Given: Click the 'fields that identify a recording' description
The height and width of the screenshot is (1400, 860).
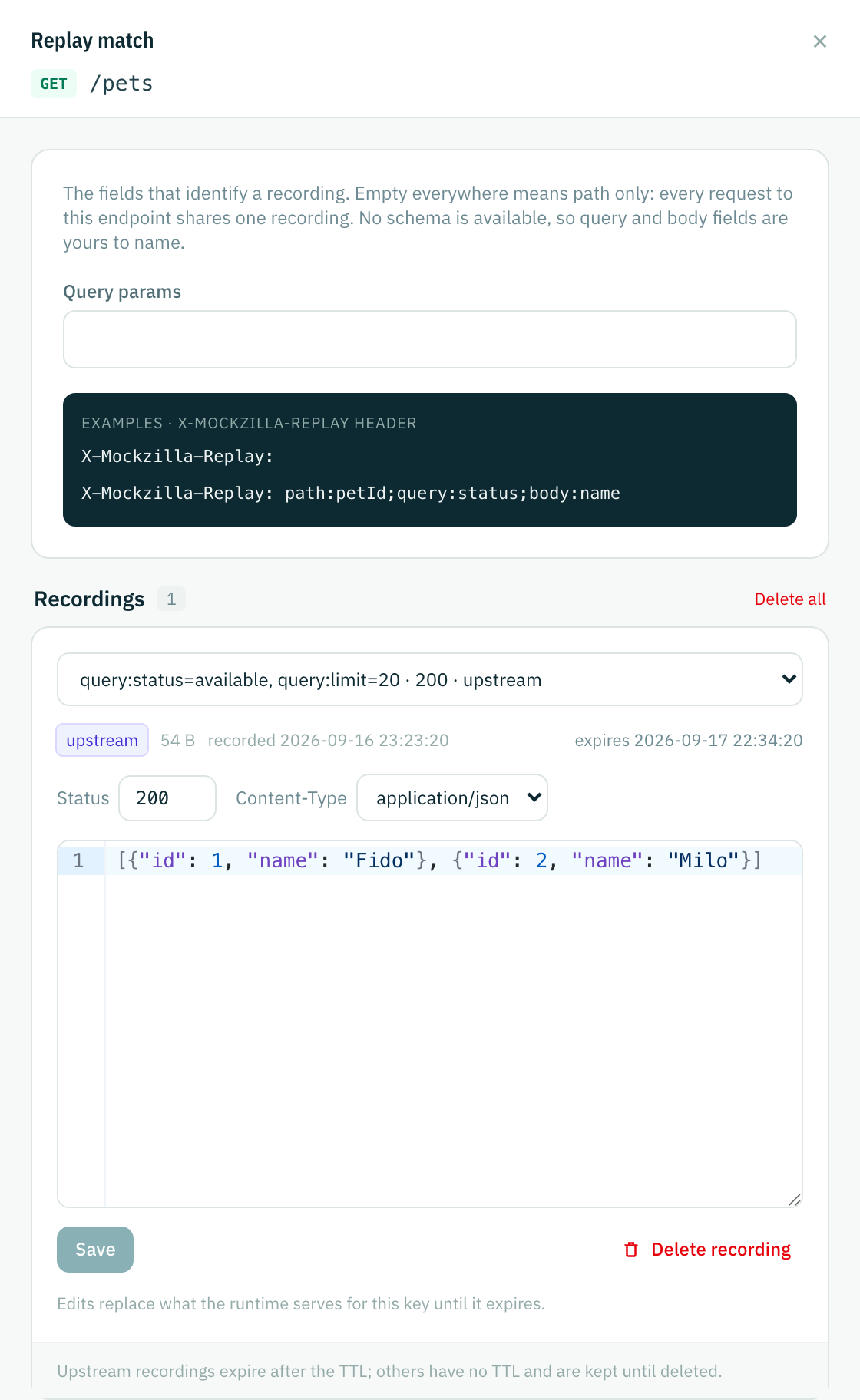Looking at the screenshot, I should coord(428,218).
